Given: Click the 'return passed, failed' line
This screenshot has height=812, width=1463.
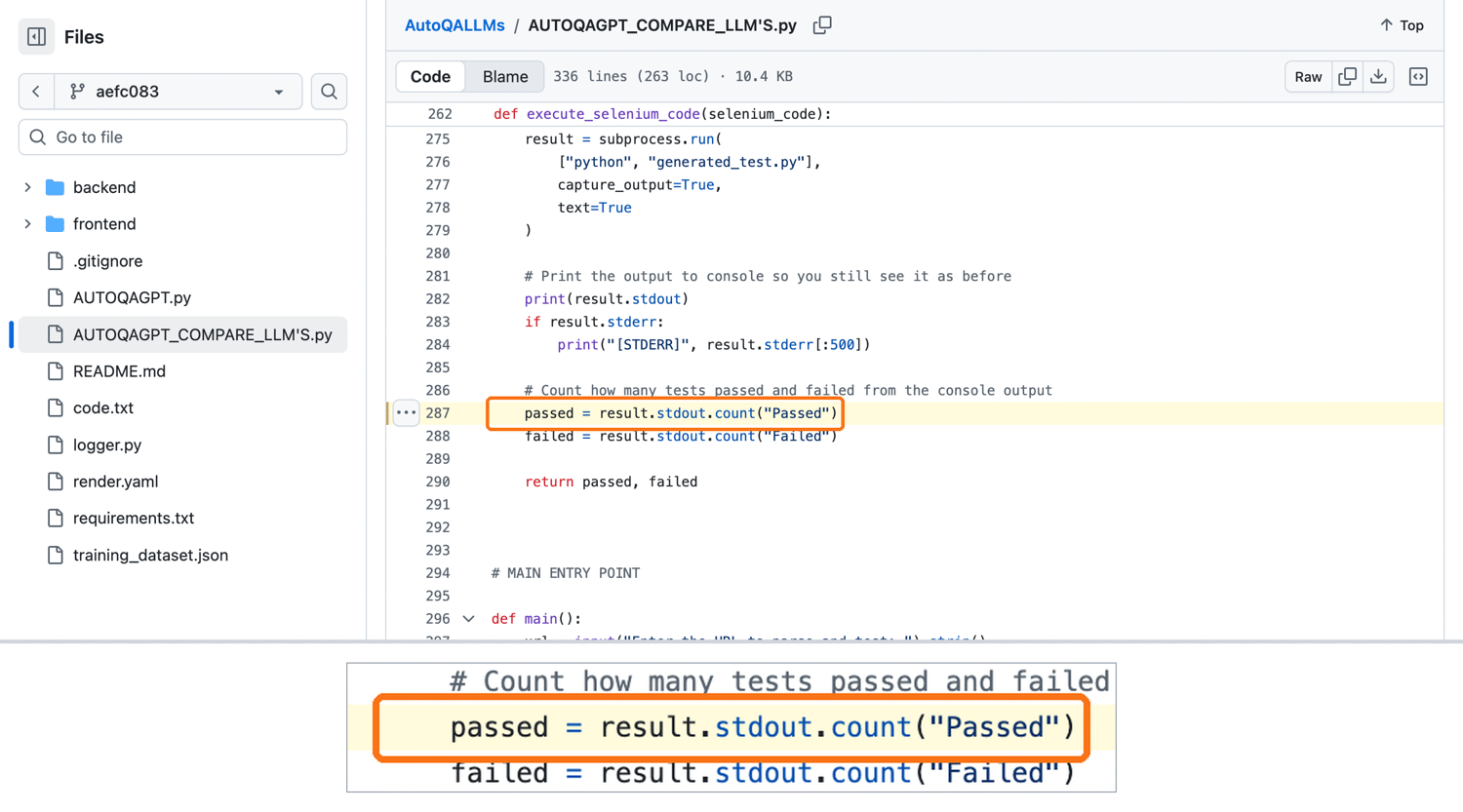Looking at the screenshot, I should tap(611, 482).
